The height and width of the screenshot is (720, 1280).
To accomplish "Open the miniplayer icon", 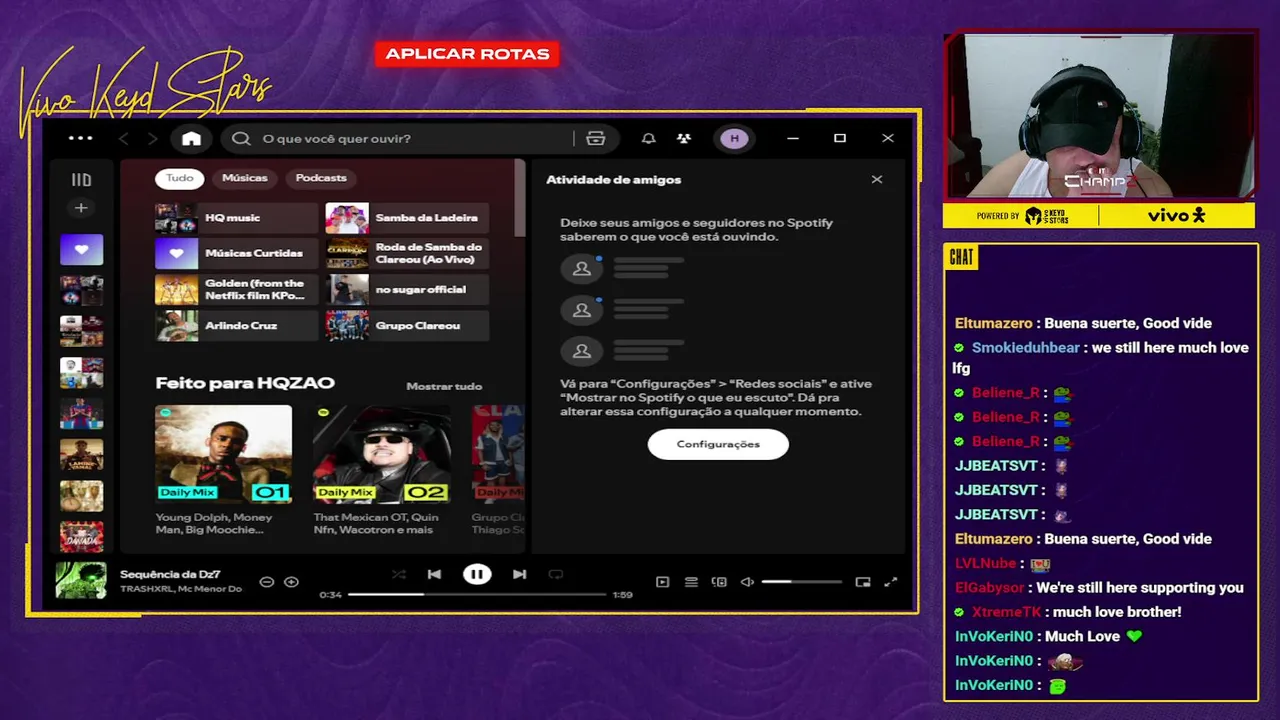I will point(863,582).
